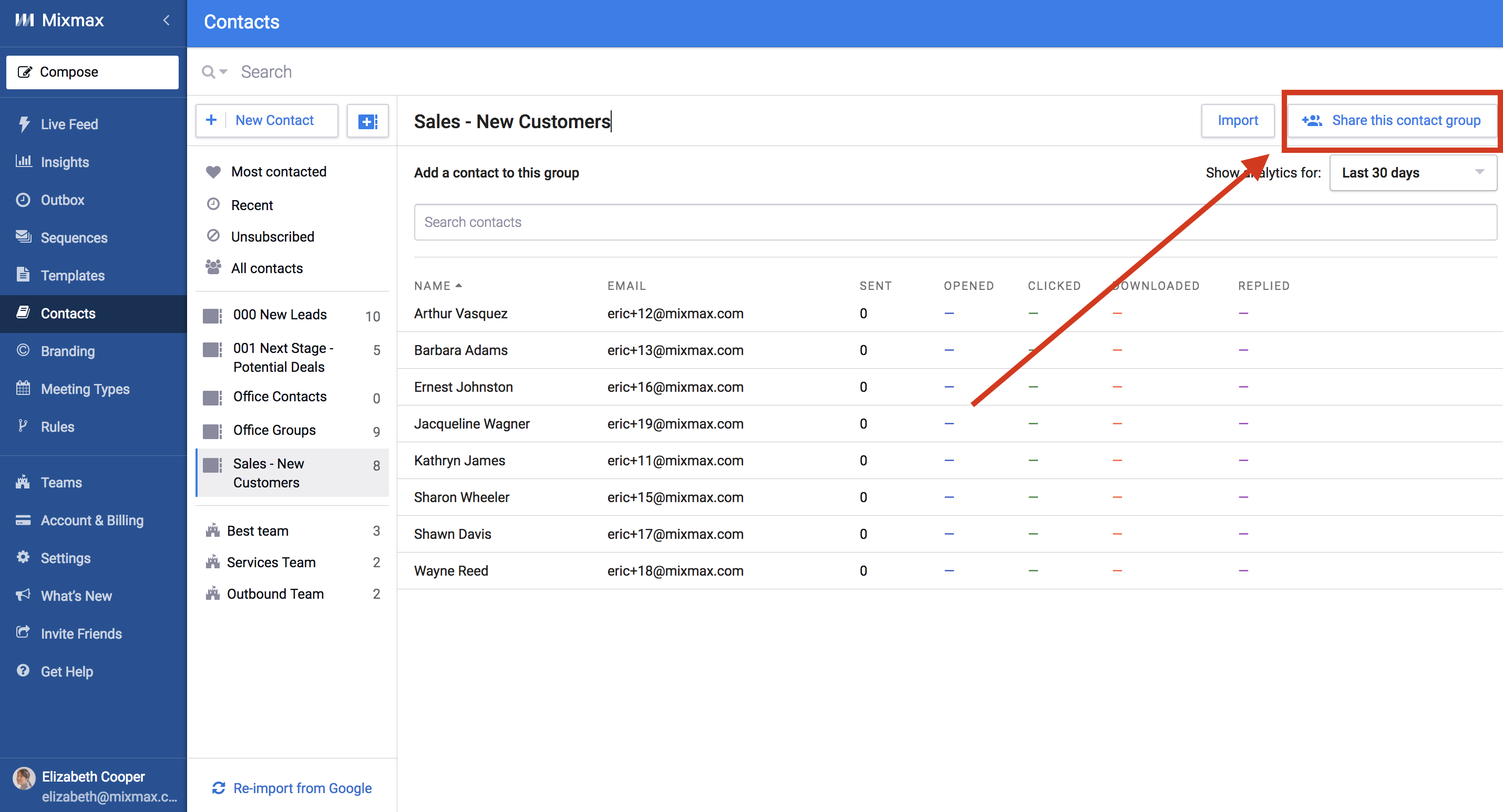The width and height of the screenshot is (1503, 812).
Task: Open the Templates menu item
Action: pos(73,275)
